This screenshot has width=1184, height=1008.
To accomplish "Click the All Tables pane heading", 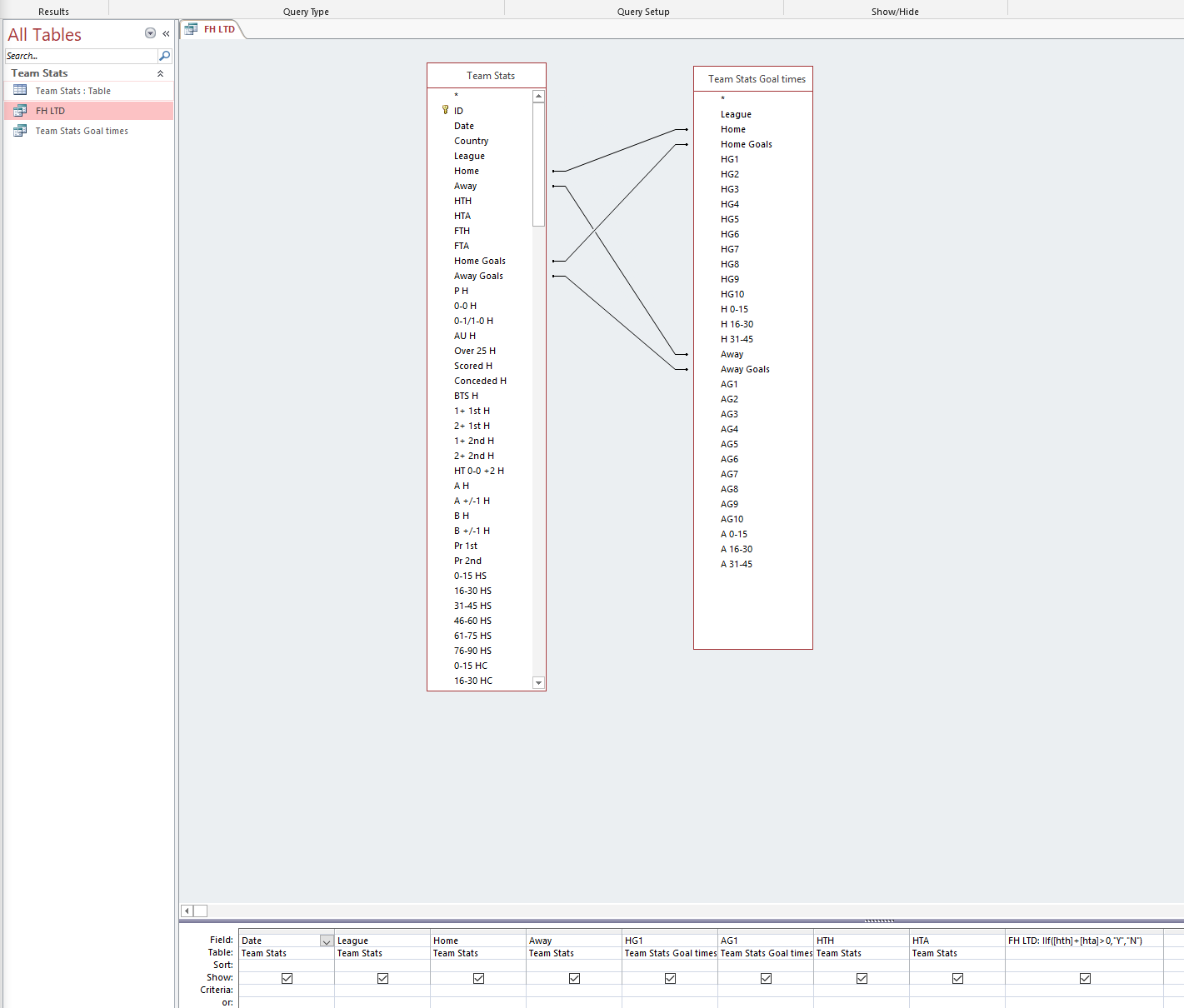I will tap(45, 34).
